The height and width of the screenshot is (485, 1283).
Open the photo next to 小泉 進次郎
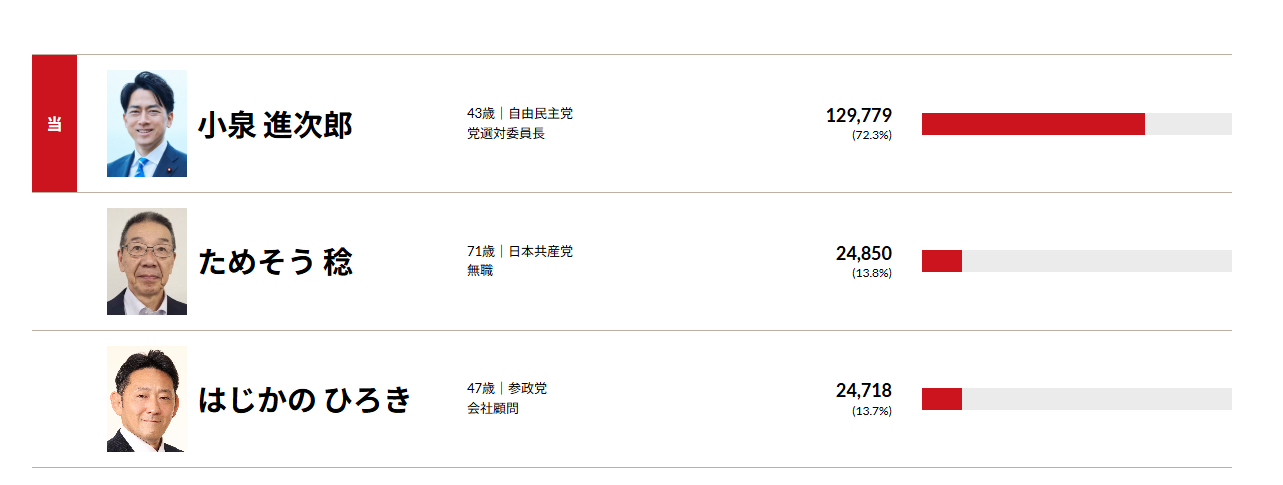coord(147,124)
